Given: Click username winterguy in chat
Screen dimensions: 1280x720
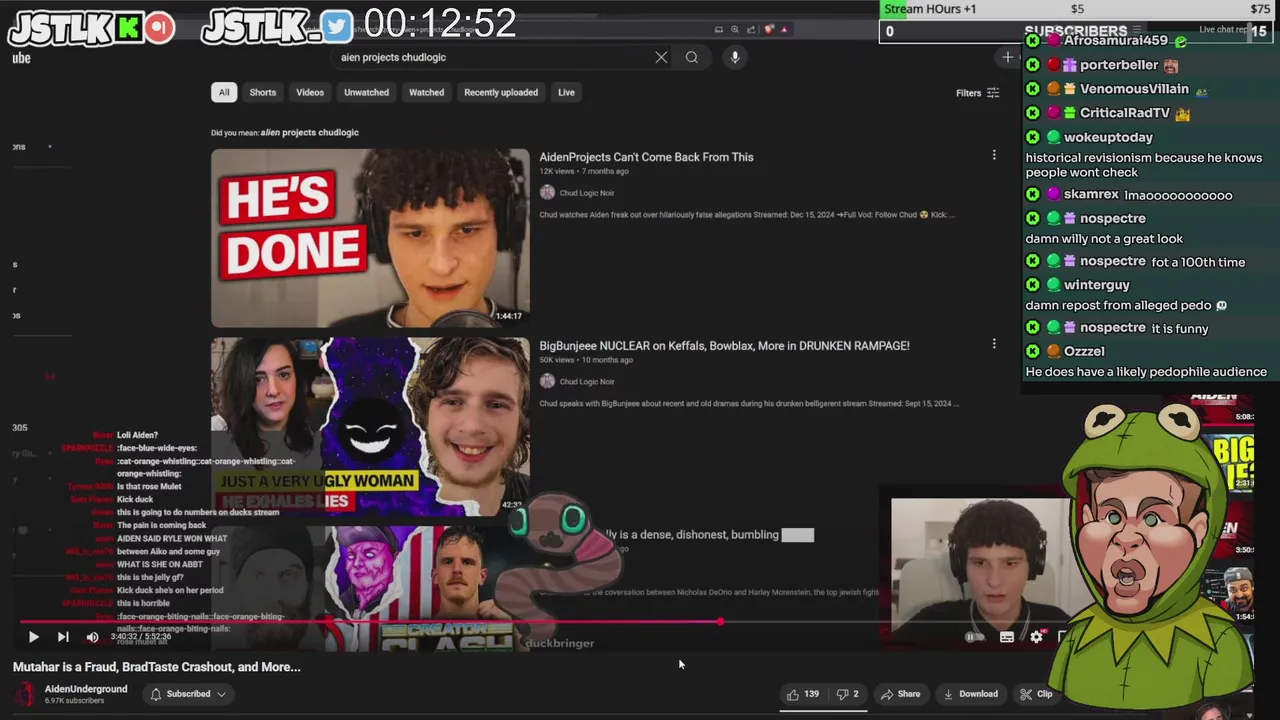Looking at the screenshot, I should (1096, 285).
